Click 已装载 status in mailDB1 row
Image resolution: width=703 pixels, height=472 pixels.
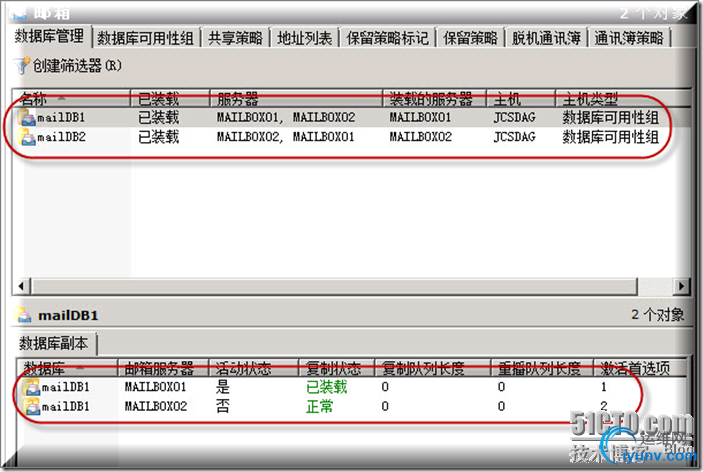159,117
